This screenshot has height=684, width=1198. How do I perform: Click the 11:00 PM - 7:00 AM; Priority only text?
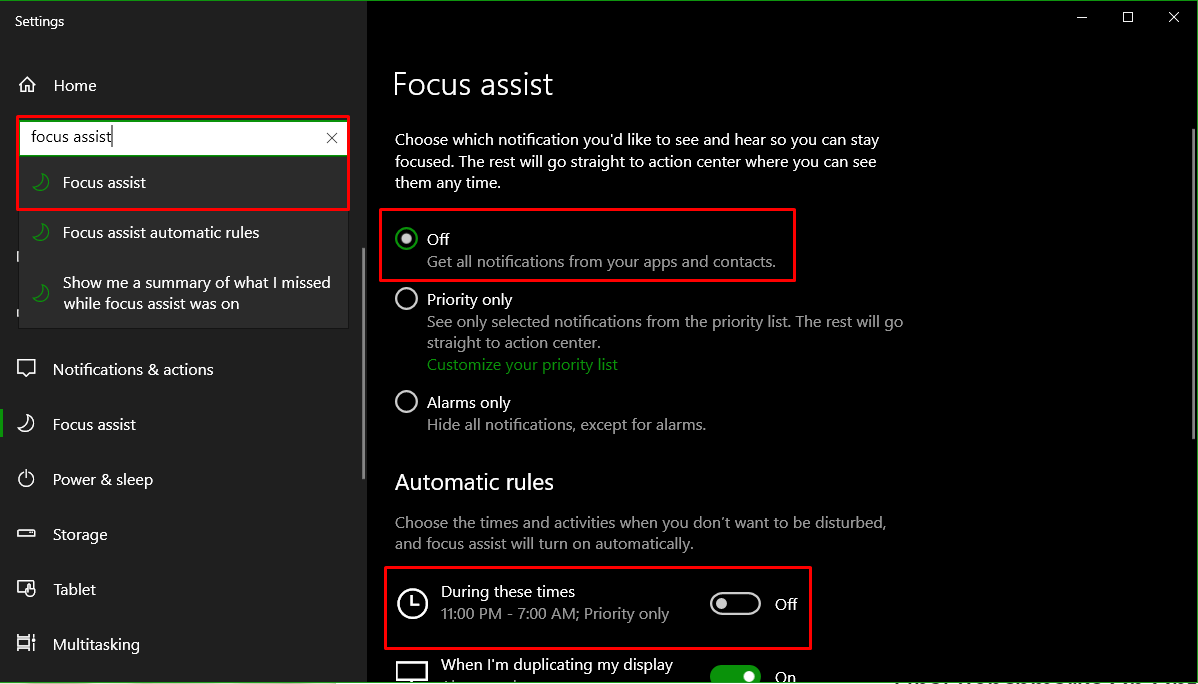[x=555, y=614]
